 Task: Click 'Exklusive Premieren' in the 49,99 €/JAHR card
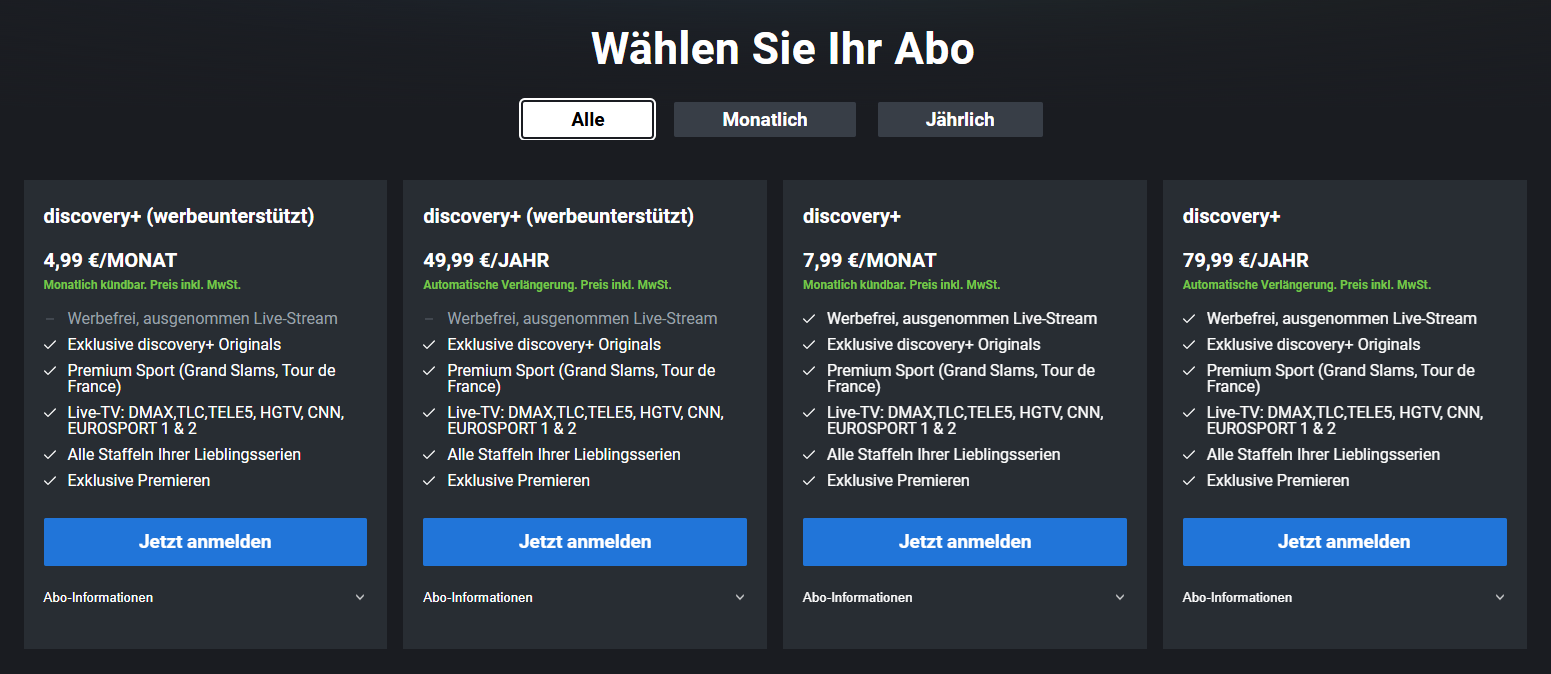[519, 481]
